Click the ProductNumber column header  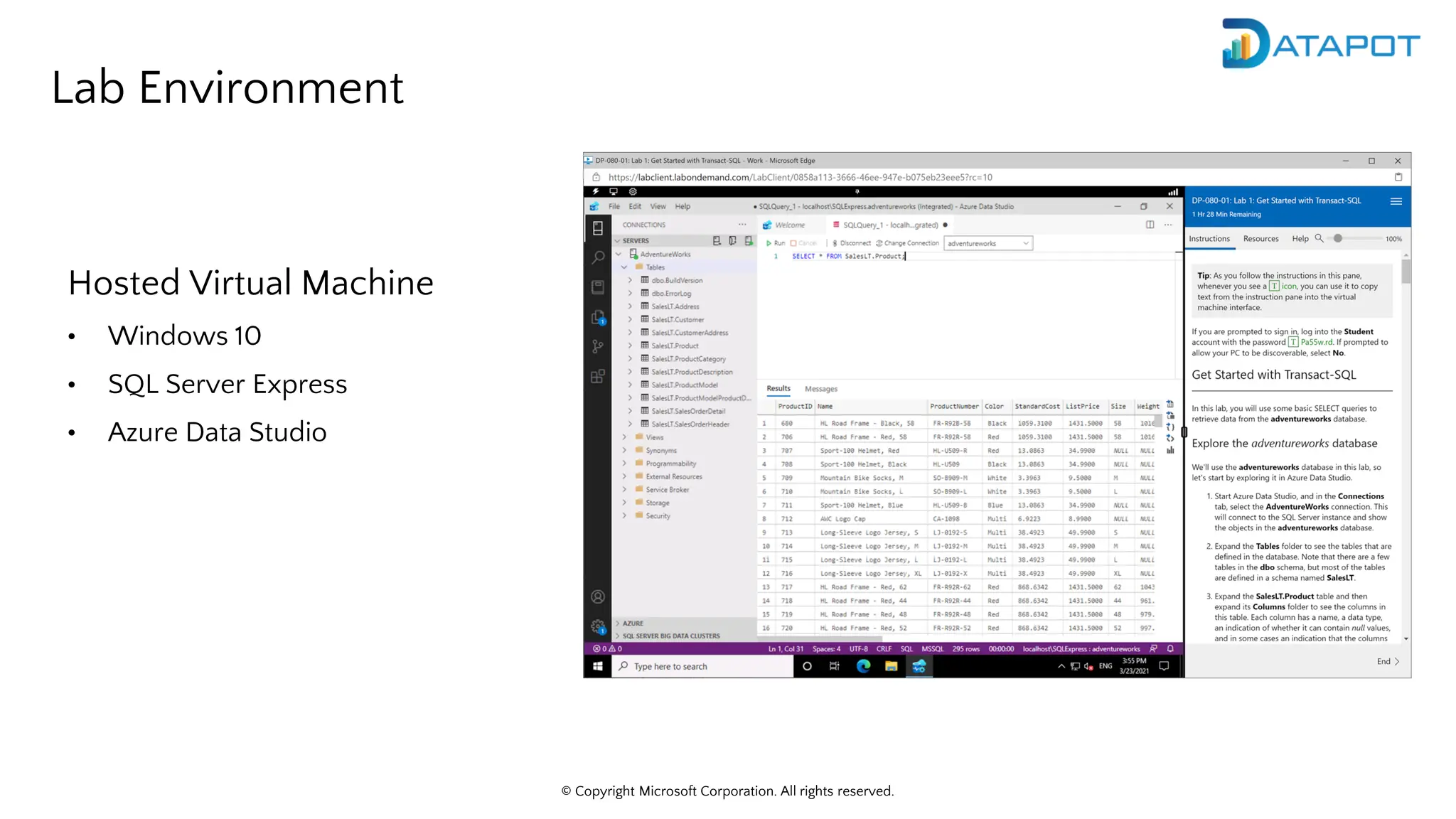953,407
